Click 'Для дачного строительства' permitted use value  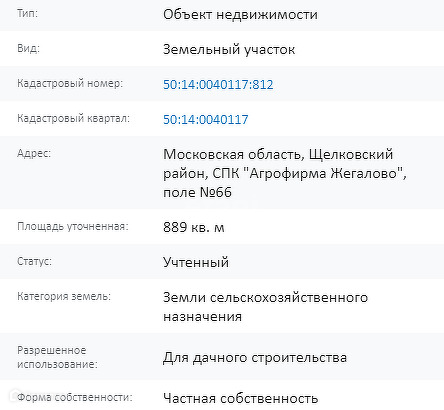[255, 358]
